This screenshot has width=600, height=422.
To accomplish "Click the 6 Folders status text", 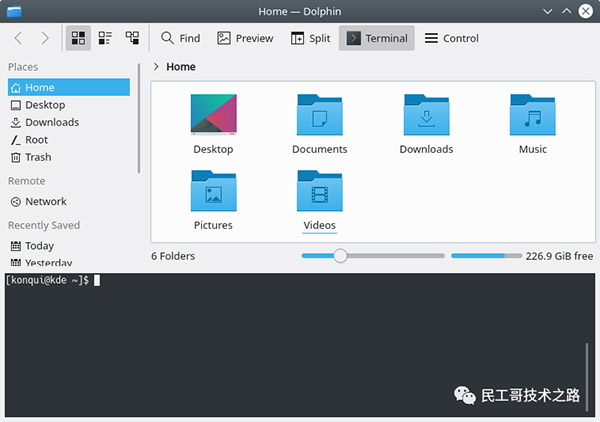I will click(173, 256).
